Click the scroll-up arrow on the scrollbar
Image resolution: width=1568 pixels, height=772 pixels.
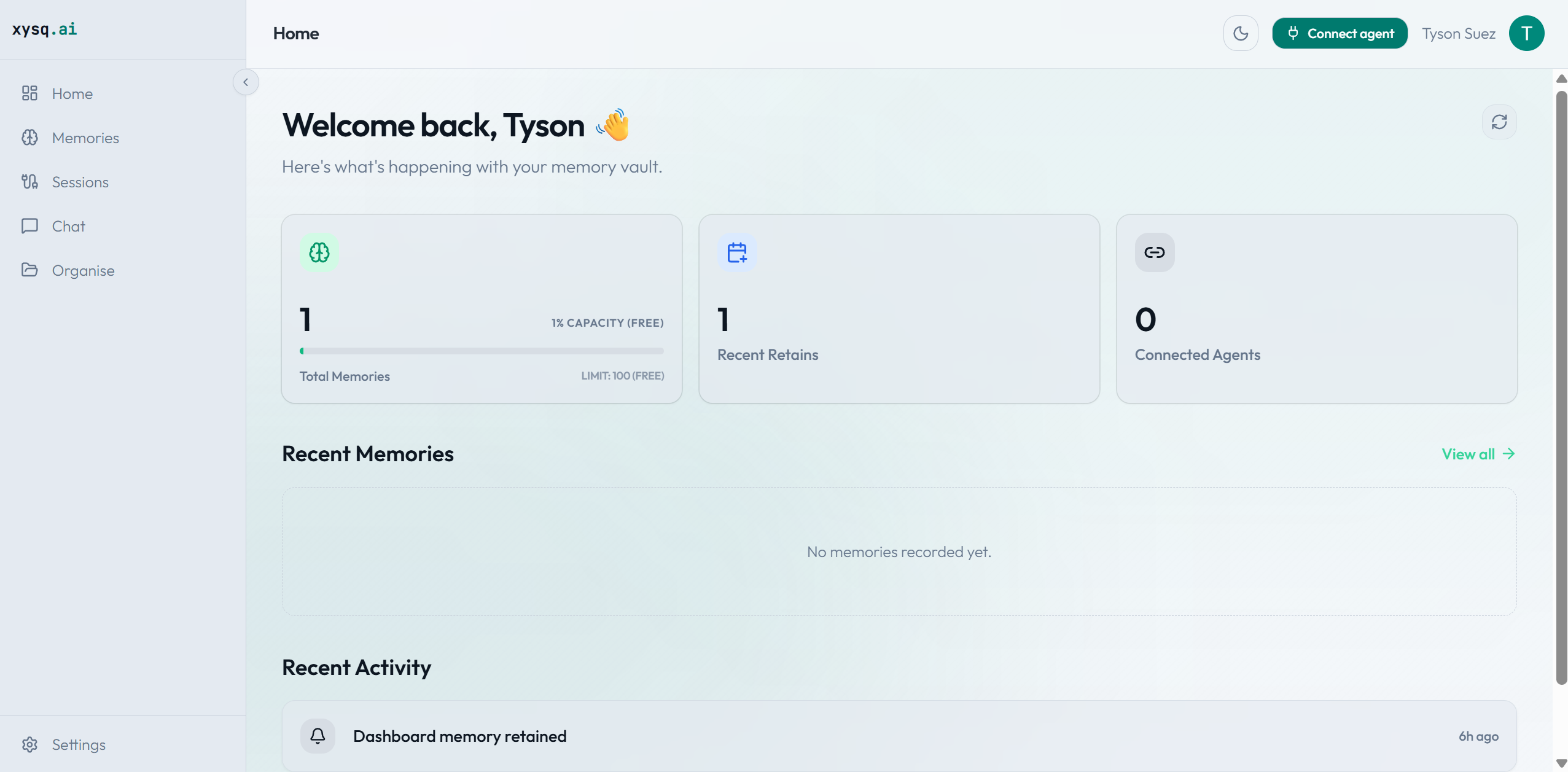click(1560, 78)
